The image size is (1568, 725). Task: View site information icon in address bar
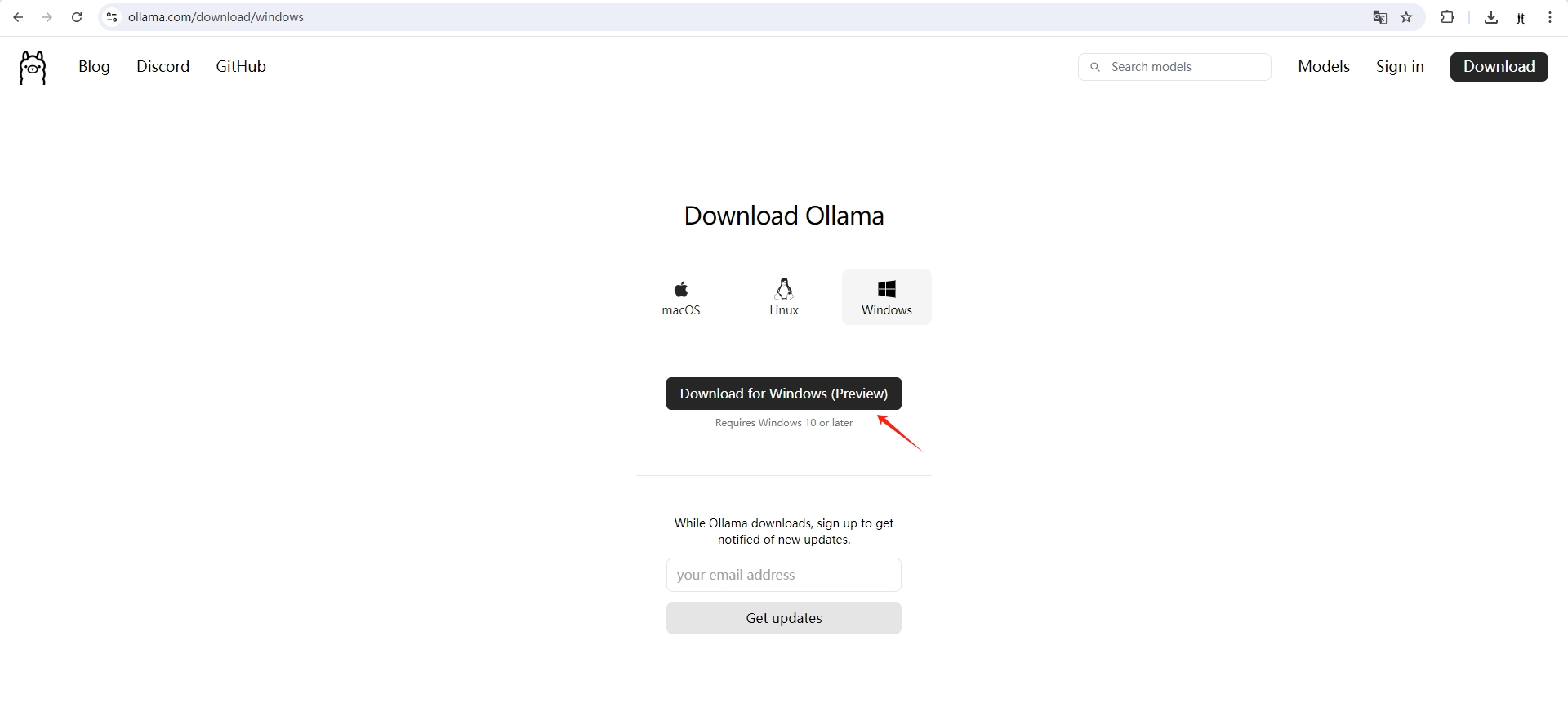pyautogui.click(x=112, y=17)
